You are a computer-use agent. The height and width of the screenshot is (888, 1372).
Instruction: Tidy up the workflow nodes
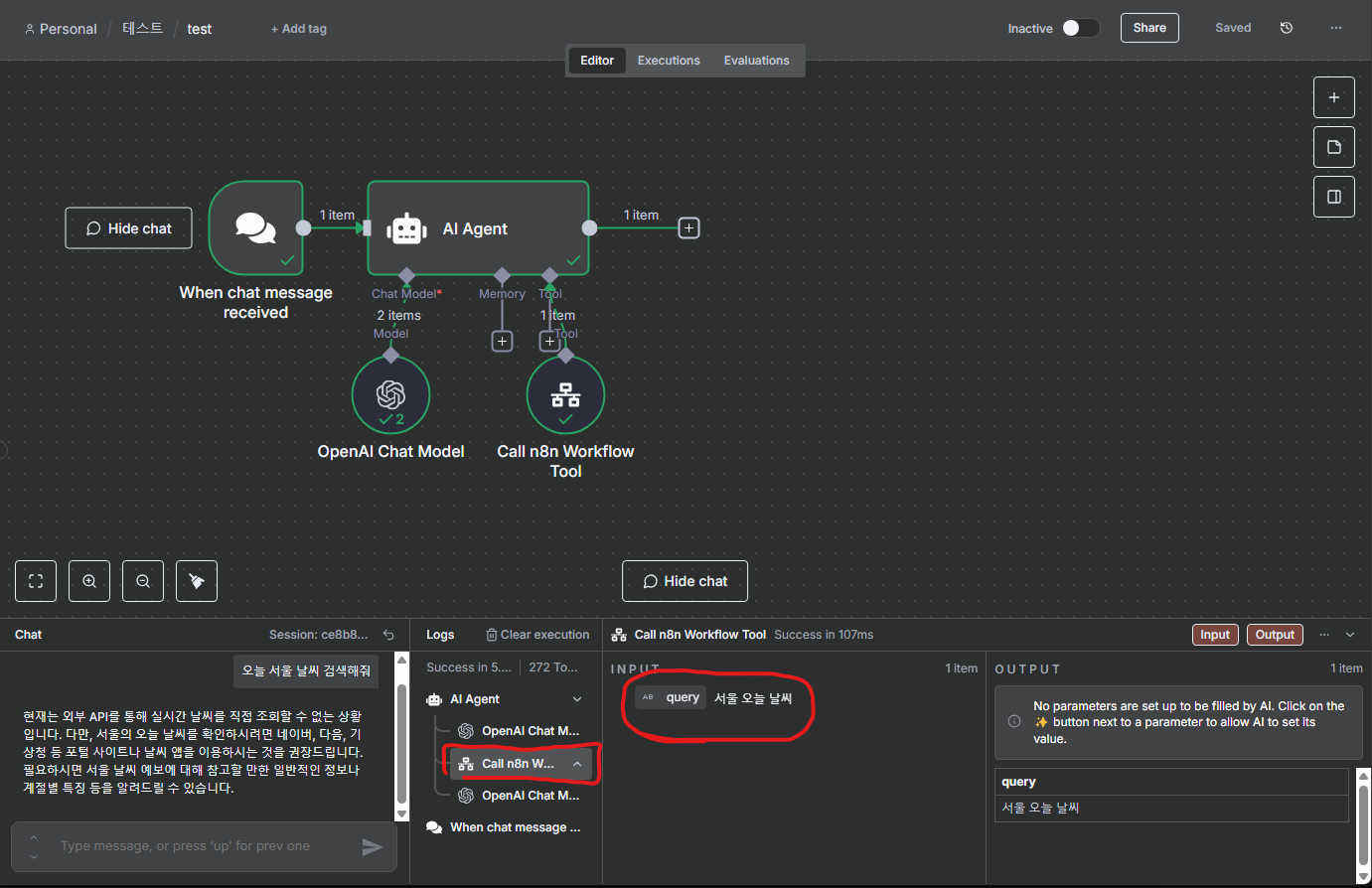coord(197,581)
